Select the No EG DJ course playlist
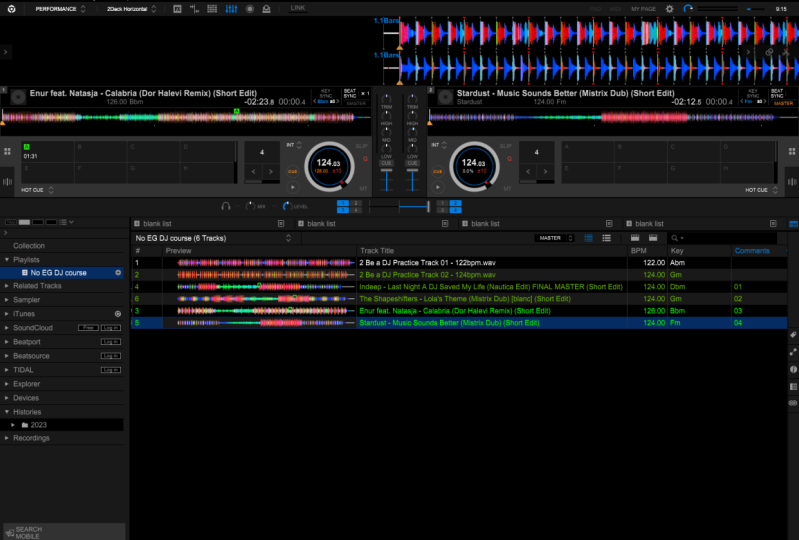The height and width of the screenshot is (540, 799). pos(63,273)
